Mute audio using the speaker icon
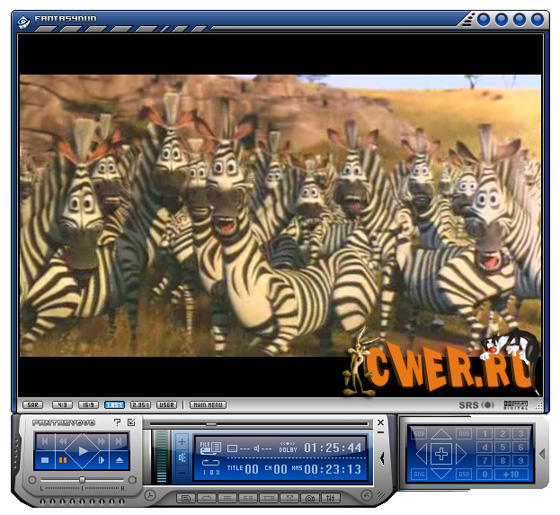This screenshot has height=515, width=560. [182, 457]
